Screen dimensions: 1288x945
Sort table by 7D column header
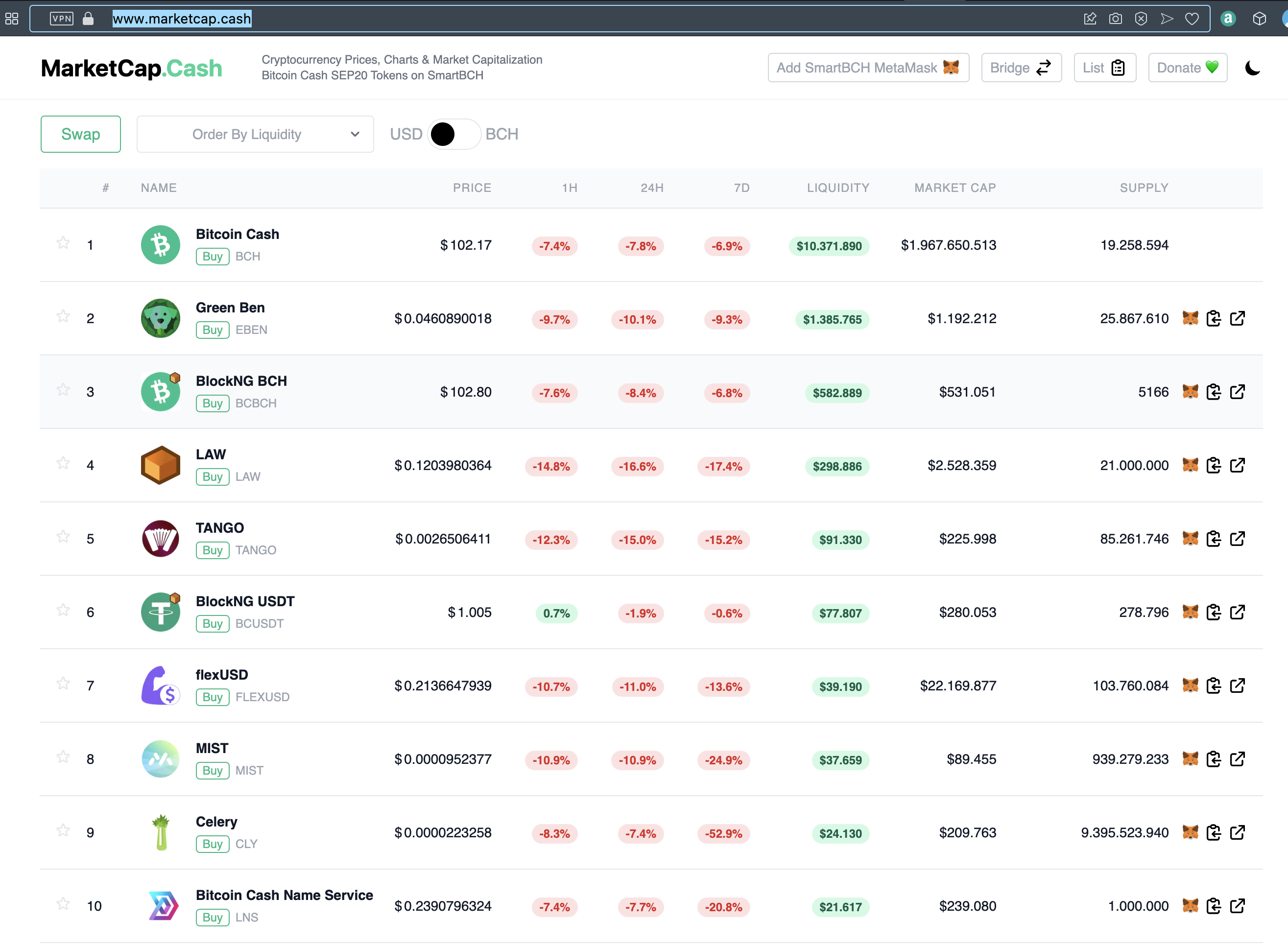[741, 188]
